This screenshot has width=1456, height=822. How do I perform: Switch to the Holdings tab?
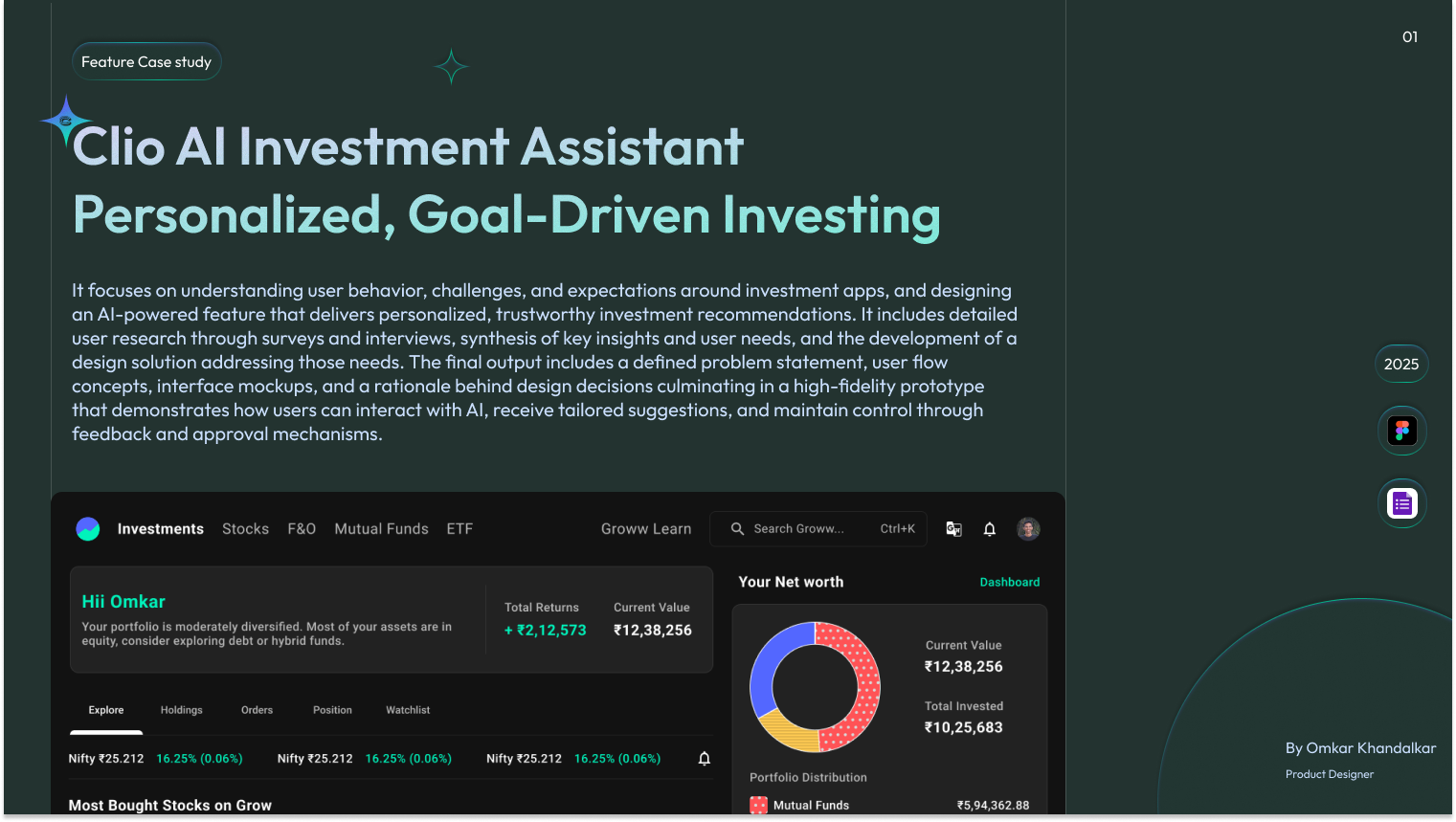tap(182, 710)
